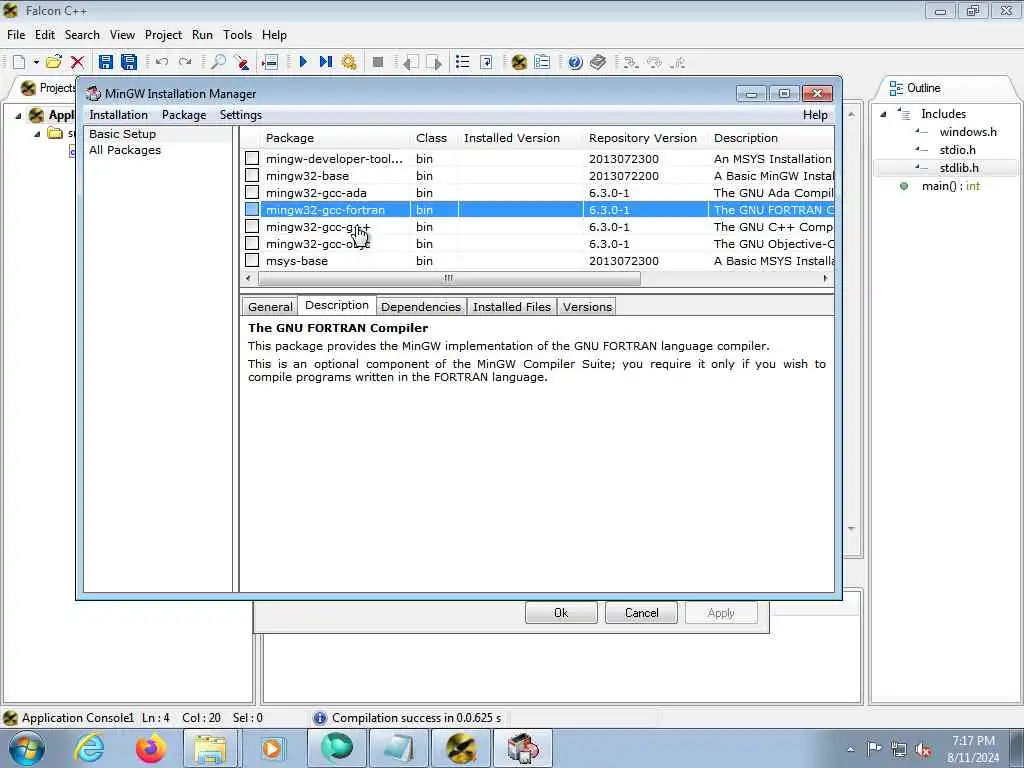Click the Find magnifier toolbar icon
The height and width of the screenshot is (768, 1024).
tap(218, 62)
